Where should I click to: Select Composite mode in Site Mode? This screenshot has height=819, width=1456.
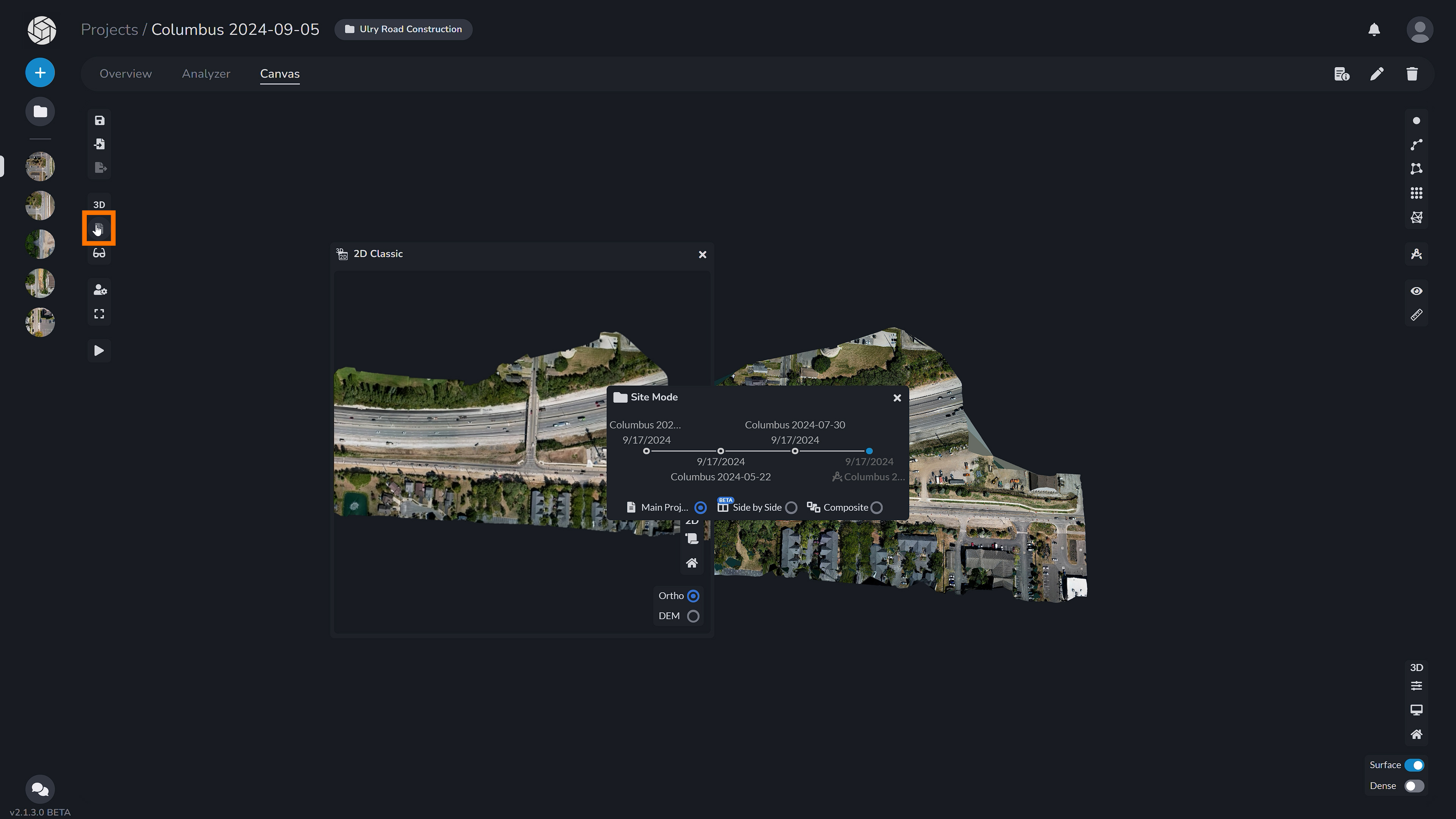877,508
